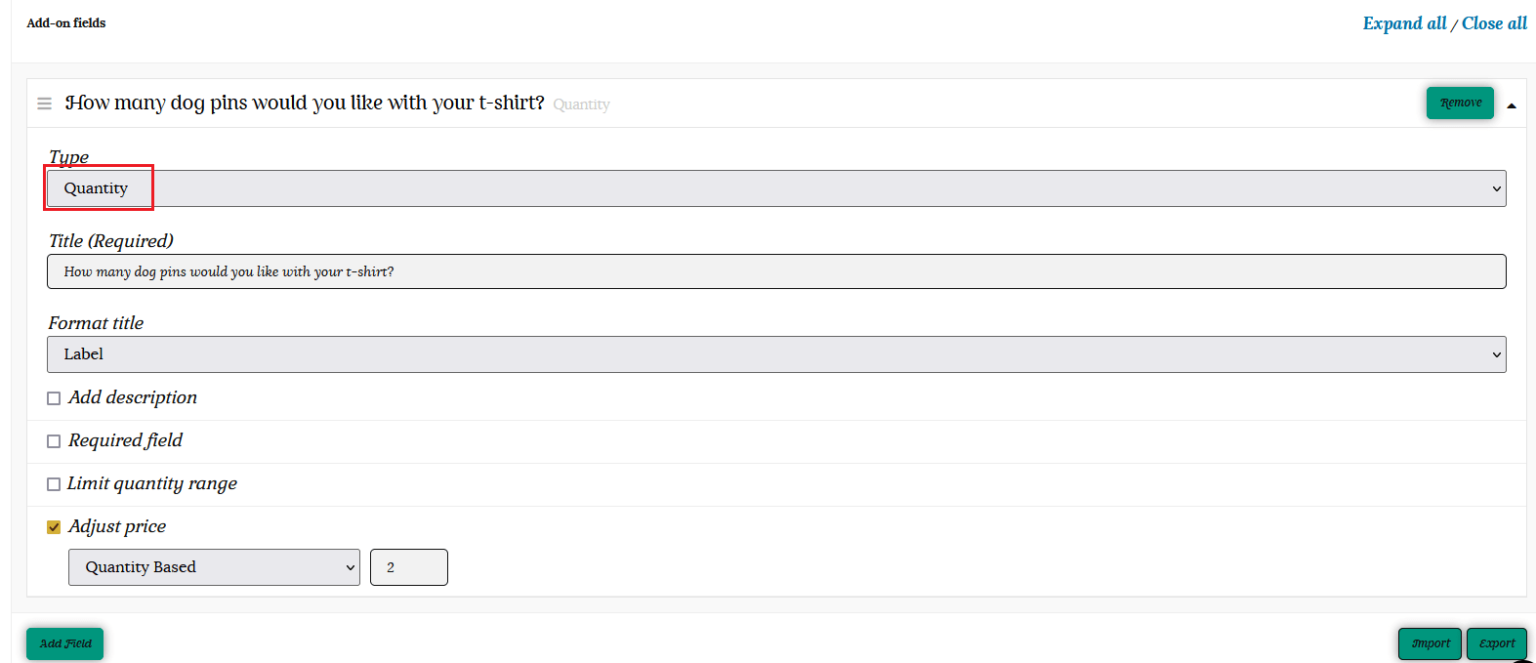Open the Format title dropdown
The height and width of the screenshot is (663, 1536).
tap(776, 354)
